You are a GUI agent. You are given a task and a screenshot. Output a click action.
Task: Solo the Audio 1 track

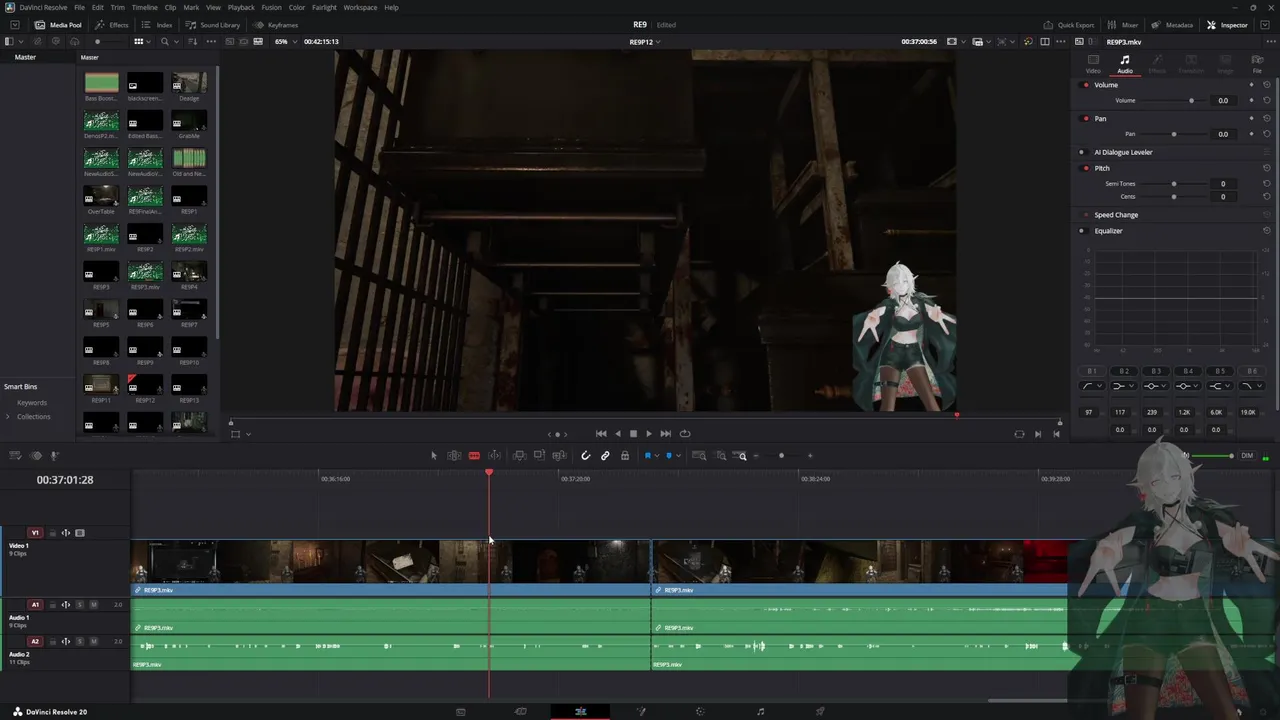click(x=80, y=604)
